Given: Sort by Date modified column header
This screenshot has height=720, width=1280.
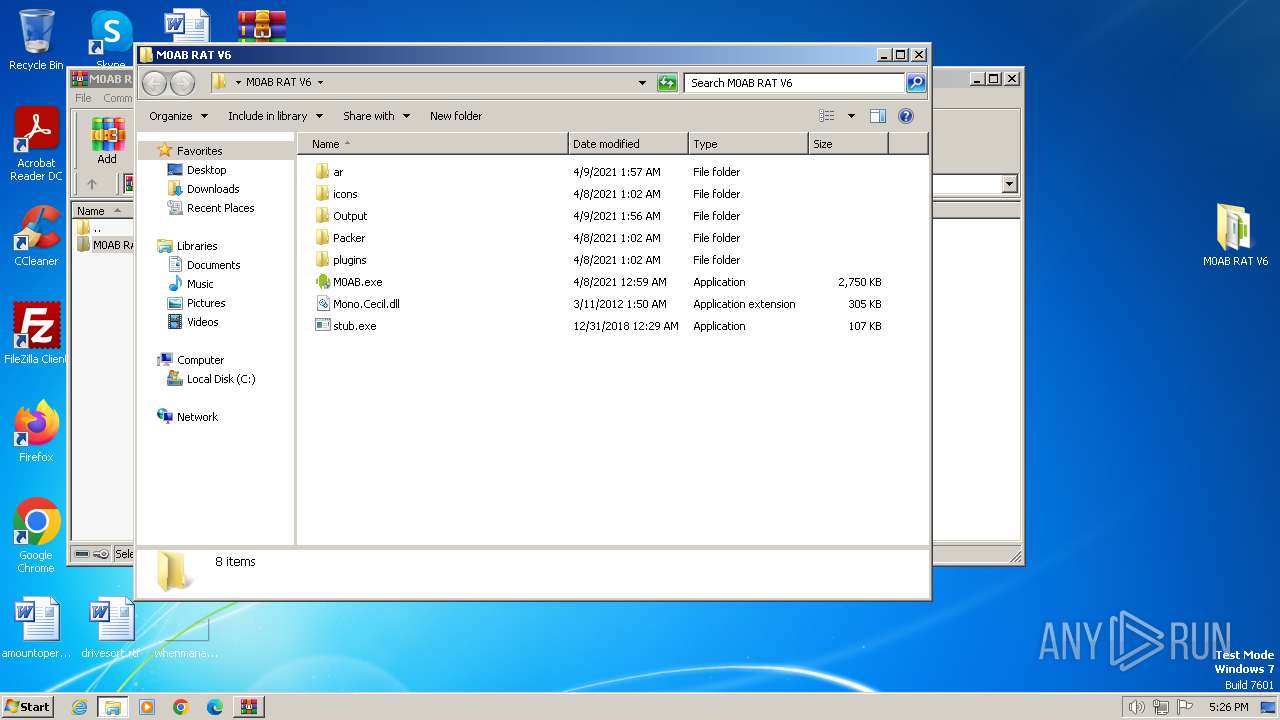Looking at the screenshot, I should pos(628,144).
